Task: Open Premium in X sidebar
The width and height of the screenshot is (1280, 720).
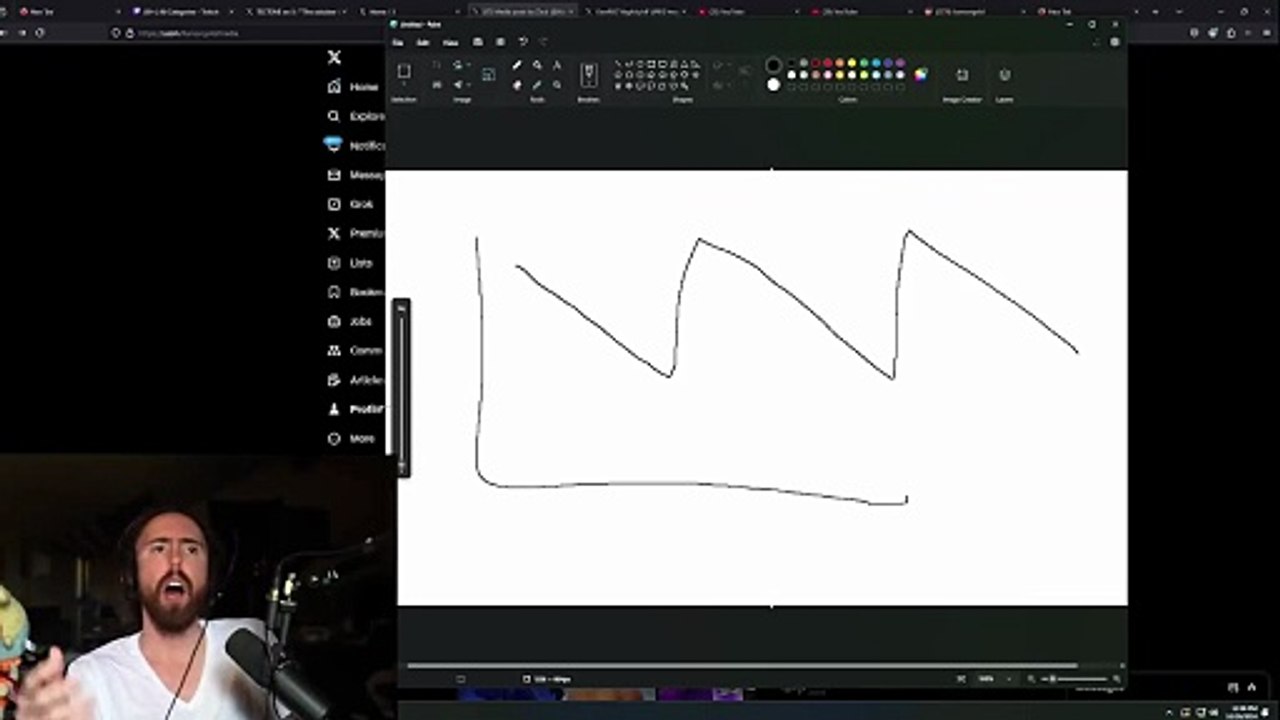Action: coord(355,233)
